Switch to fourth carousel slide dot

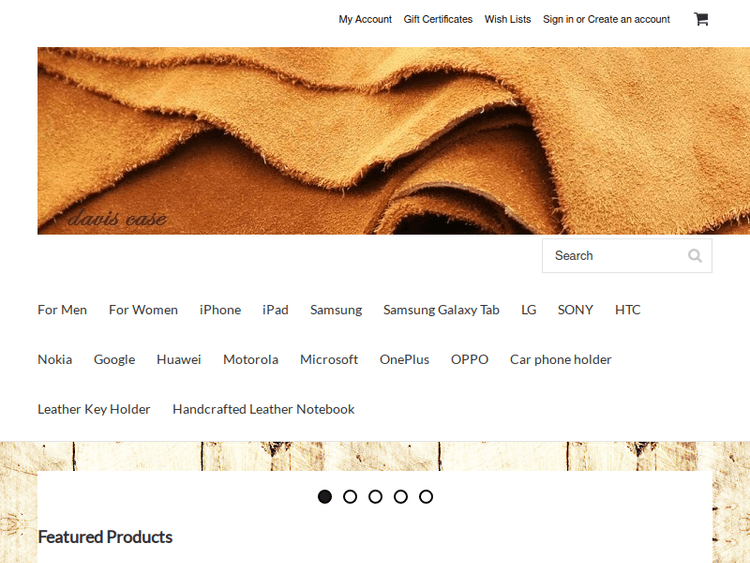click(401, 497)
